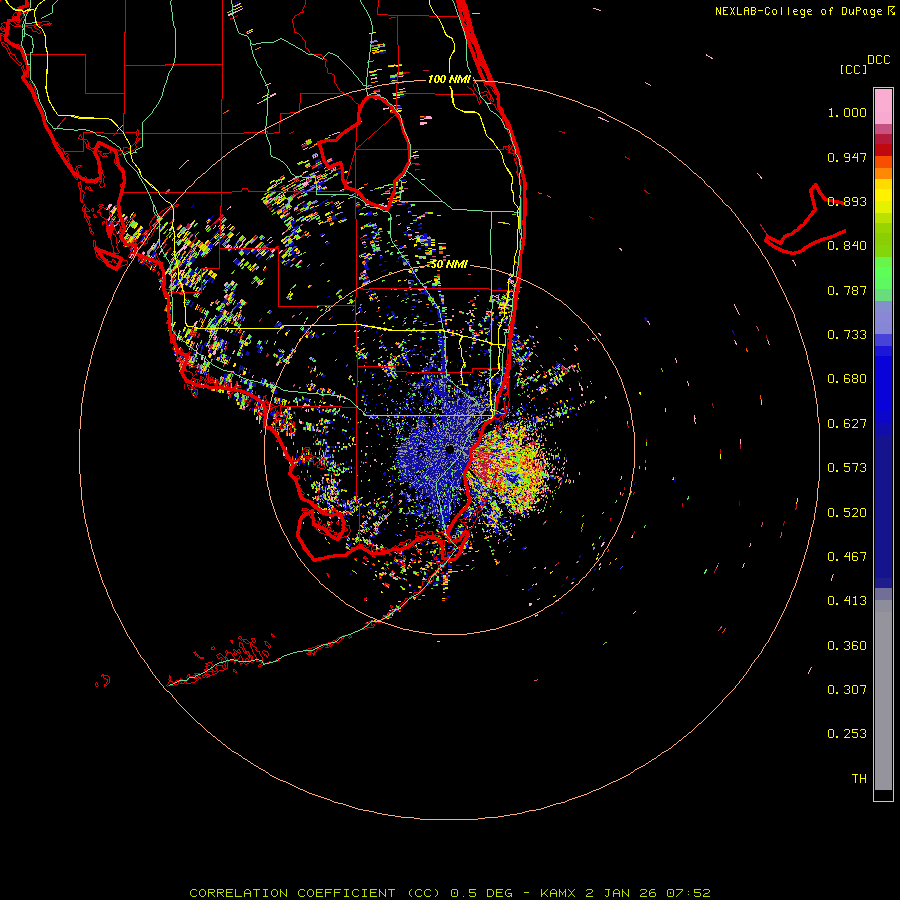Select the 0.733 scale value
Image resolution: width=900 pixels, height=900 pixels.
(847, 335)
